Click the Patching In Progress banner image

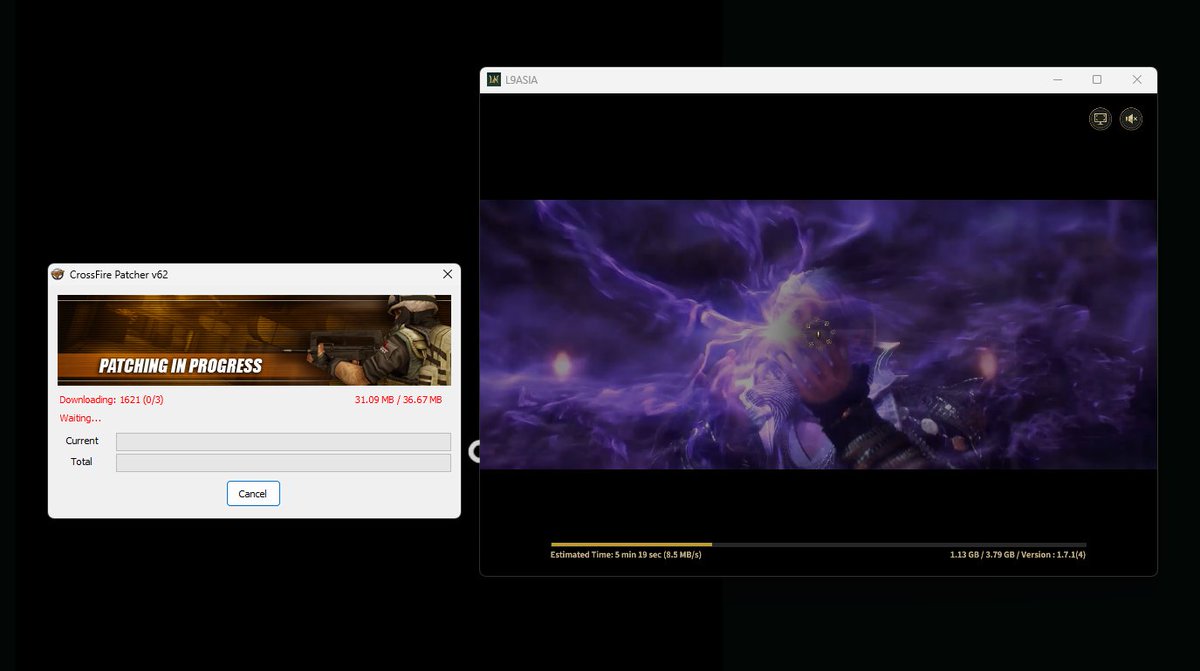(x=254, y=340)
